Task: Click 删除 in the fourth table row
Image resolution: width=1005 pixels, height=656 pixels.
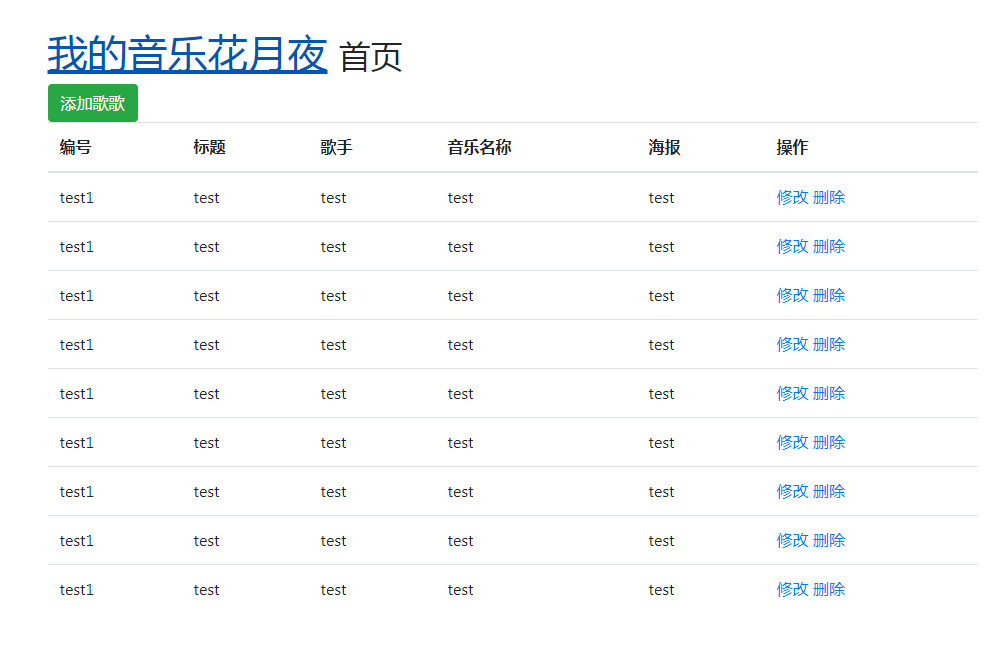Action: pyautogui.click(x=831, y=344)
